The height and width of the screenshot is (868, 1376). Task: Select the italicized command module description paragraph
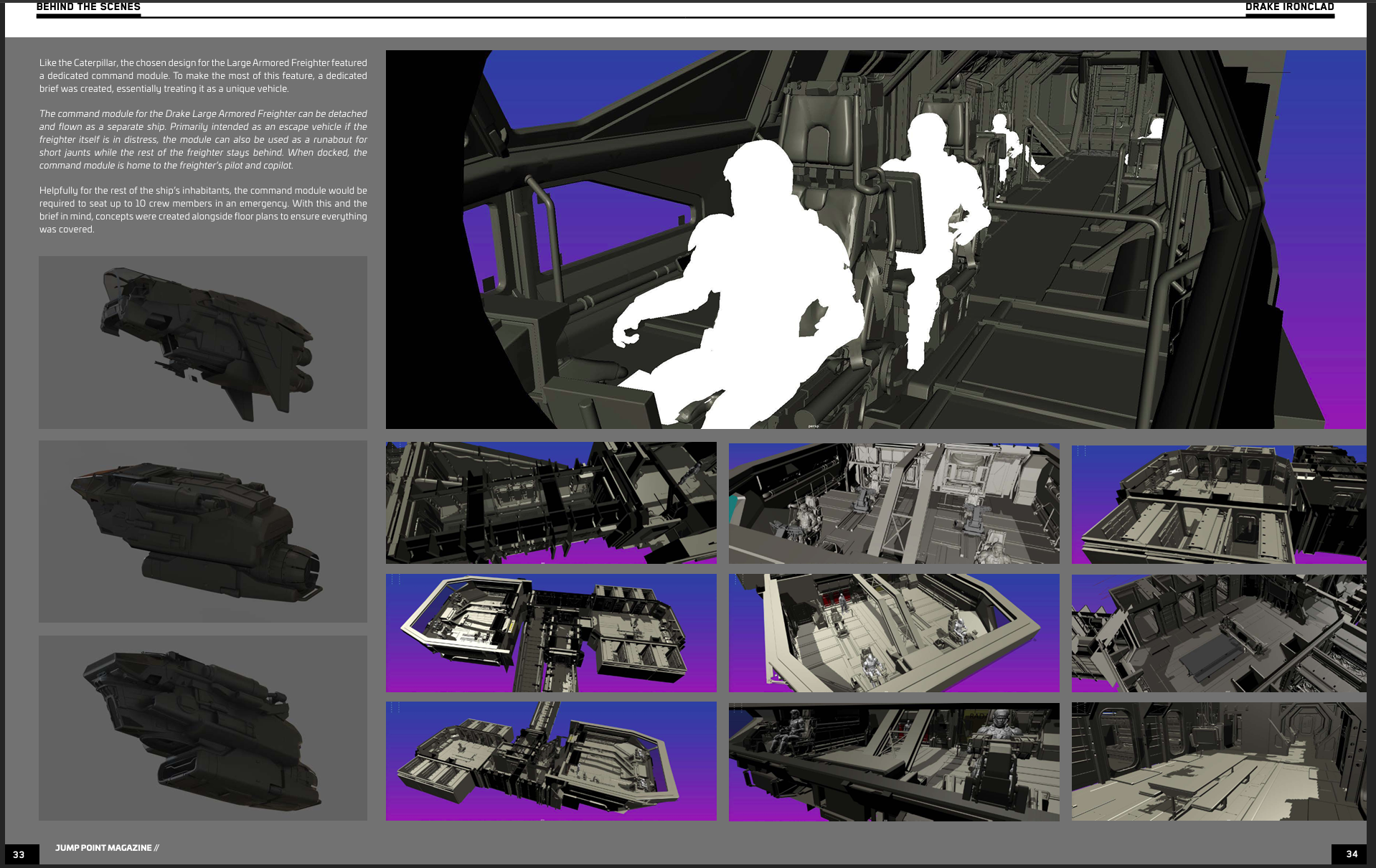click(203, 139)
